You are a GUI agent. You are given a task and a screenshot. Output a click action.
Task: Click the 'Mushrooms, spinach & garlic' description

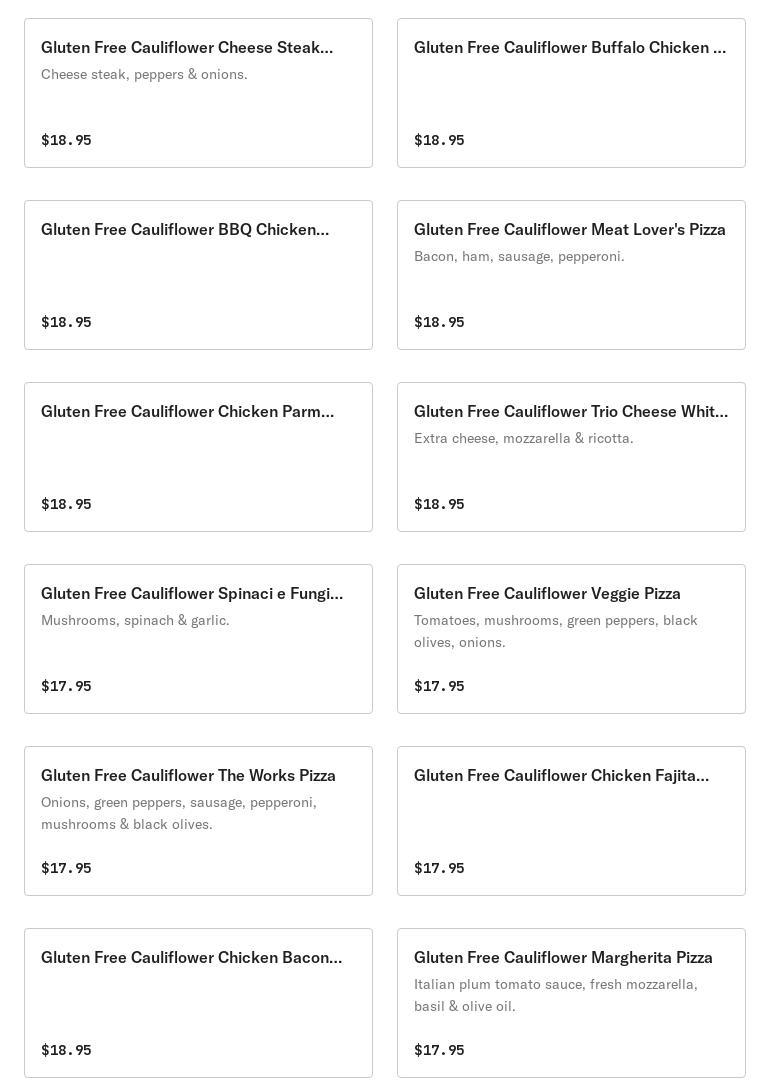[135, 621]
